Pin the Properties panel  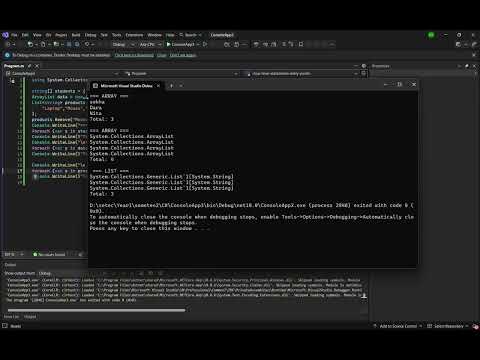click(x=467, y=66)
